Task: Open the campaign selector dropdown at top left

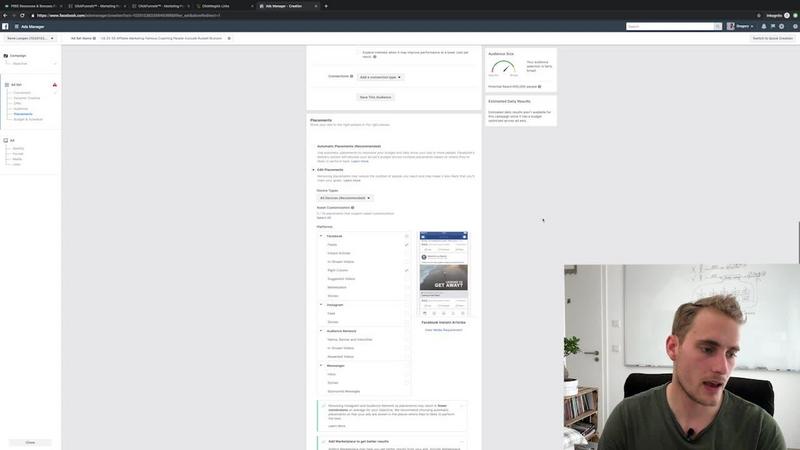Action: click(x=30, y=38)
